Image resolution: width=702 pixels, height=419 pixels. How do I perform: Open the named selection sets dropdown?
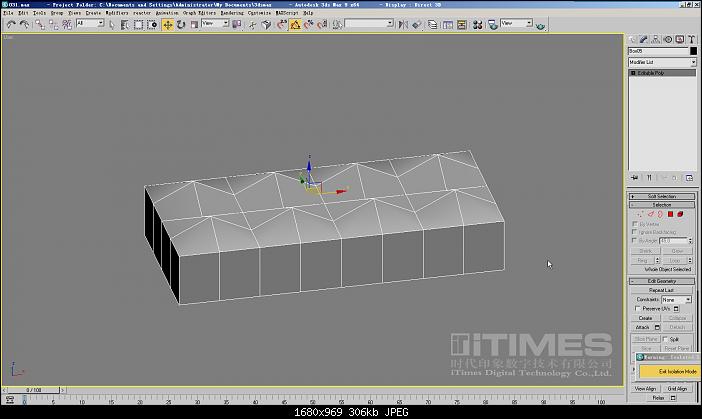[369, 23]
